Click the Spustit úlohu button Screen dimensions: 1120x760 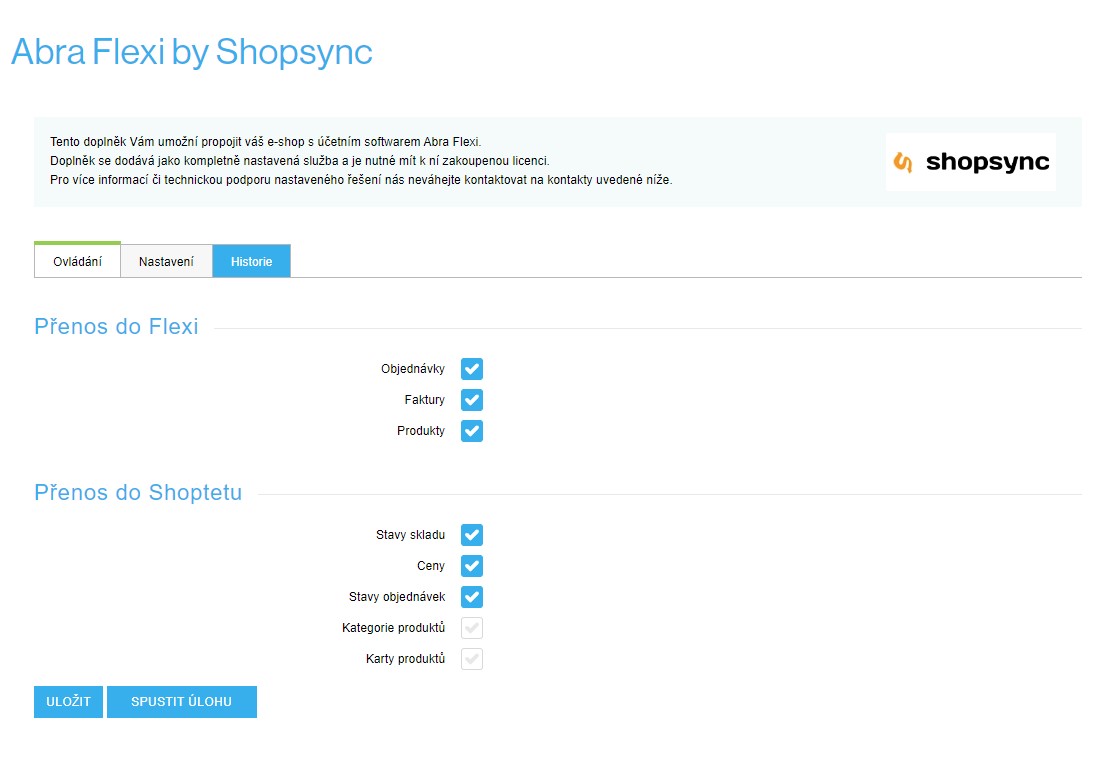(x=181, y=702)
